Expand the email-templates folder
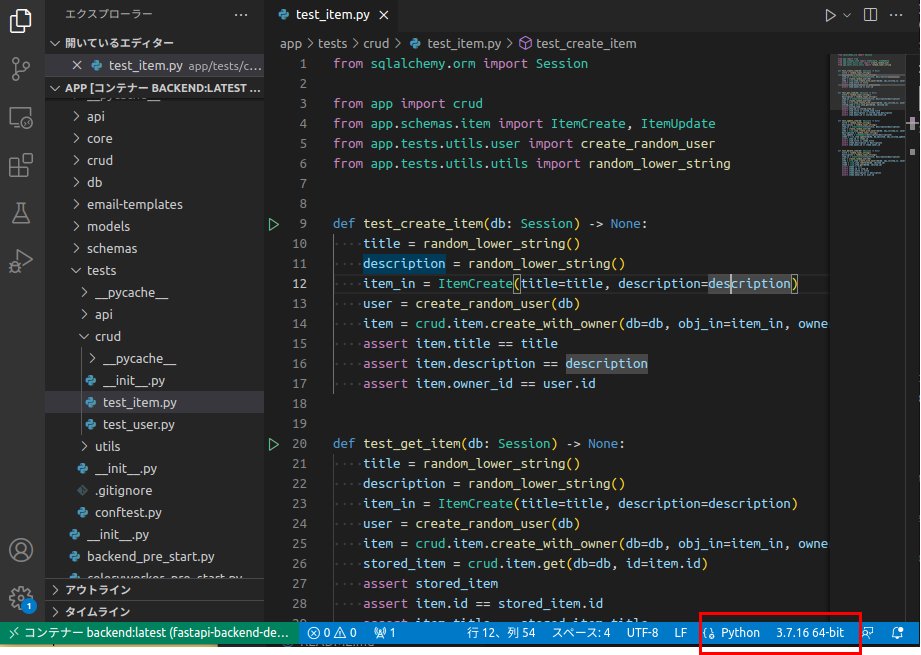921x655 pixels. [155, 204]
